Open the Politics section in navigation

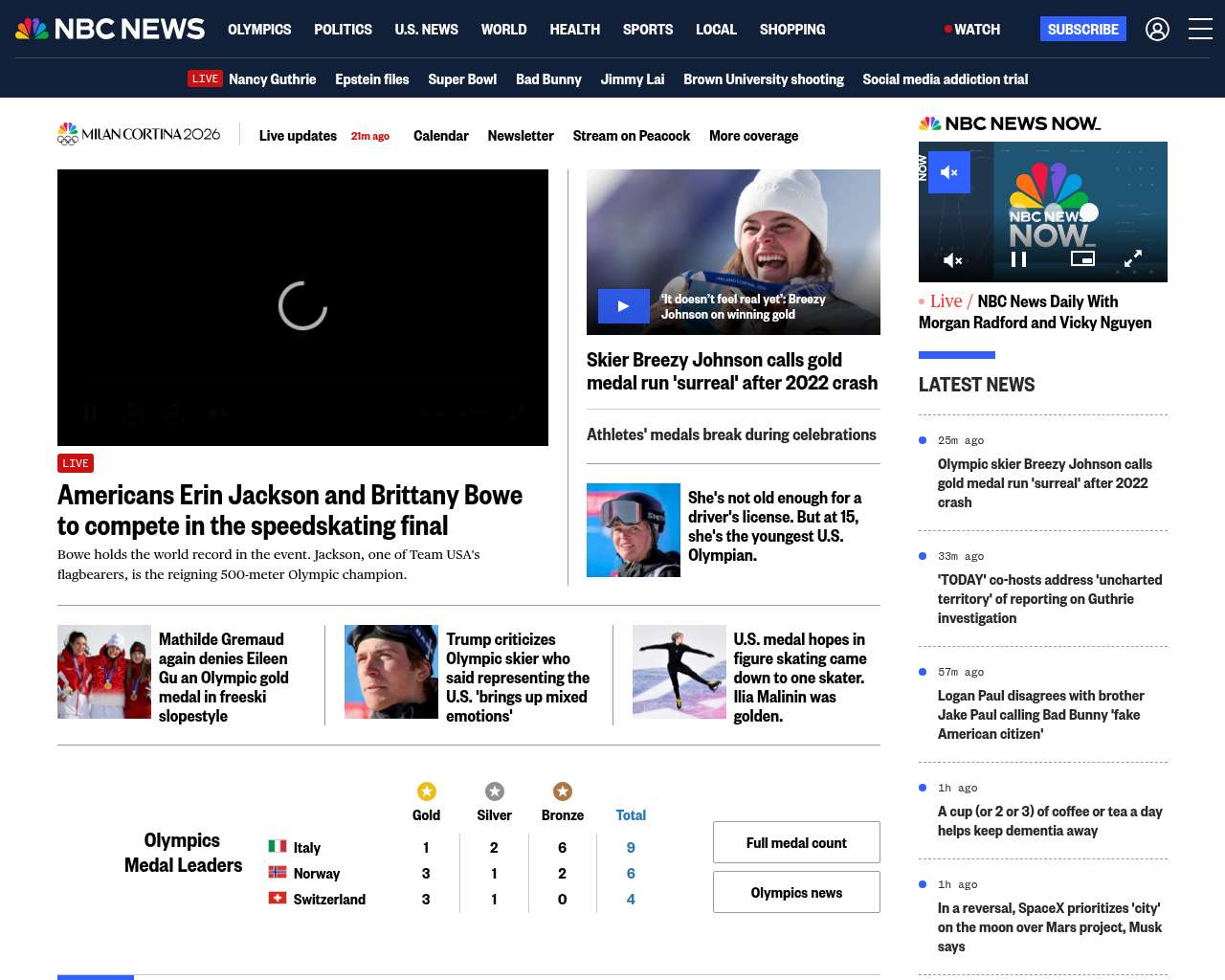click(343, 30)
